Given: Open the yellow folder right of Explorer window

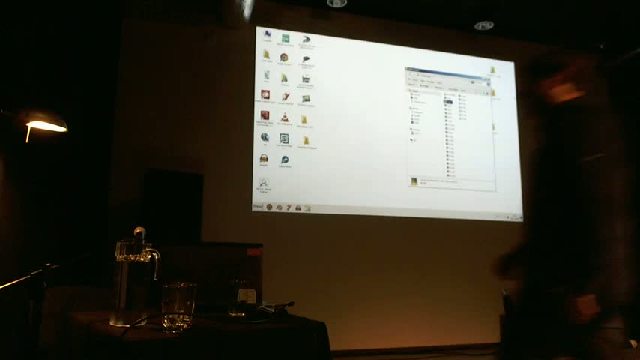Looking at the screenshot, I should [493, 70].
